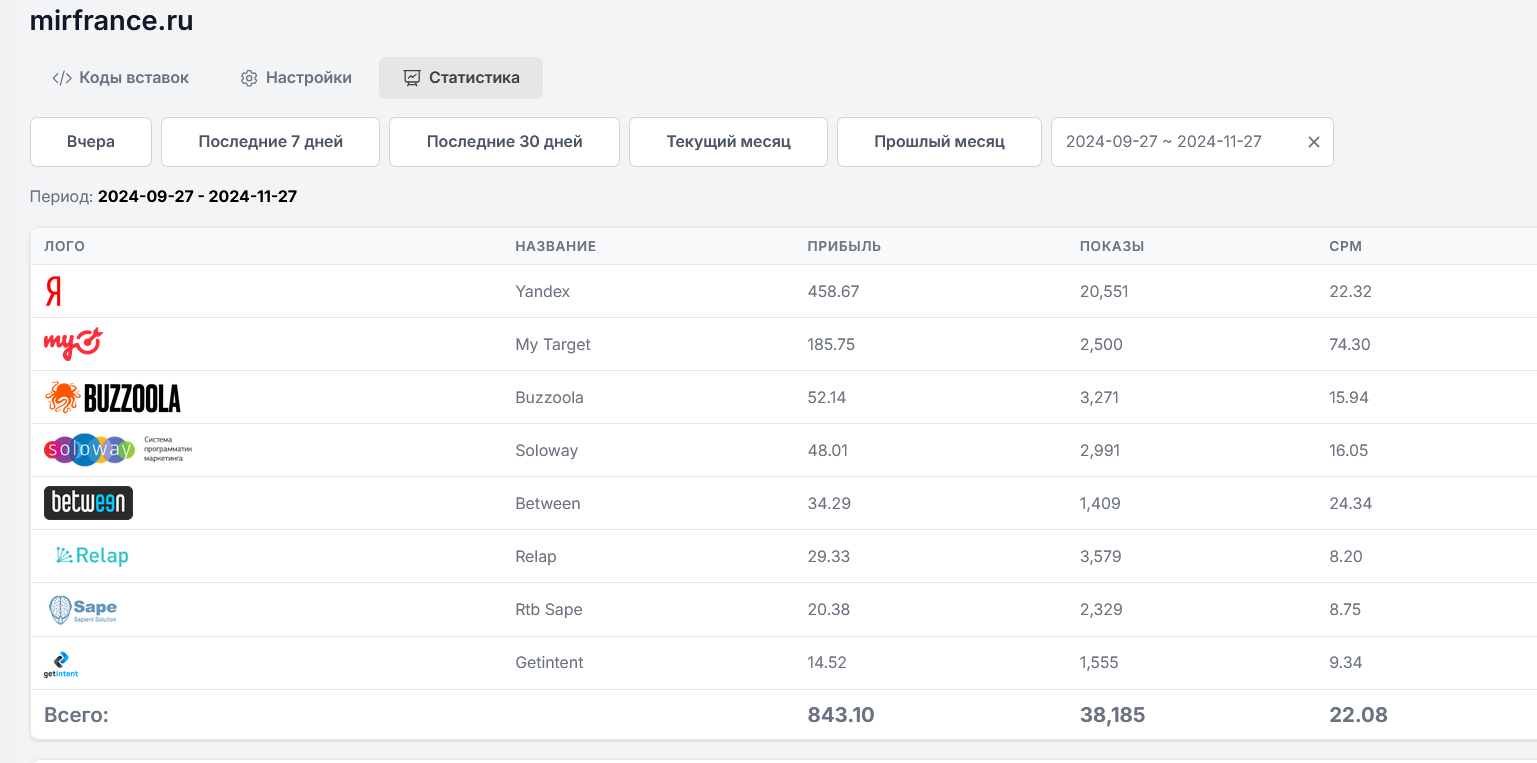This screenshot has height=763, width=1537.
Task: Clear the date range with X icon
Action: click(x=1314, y=142)
